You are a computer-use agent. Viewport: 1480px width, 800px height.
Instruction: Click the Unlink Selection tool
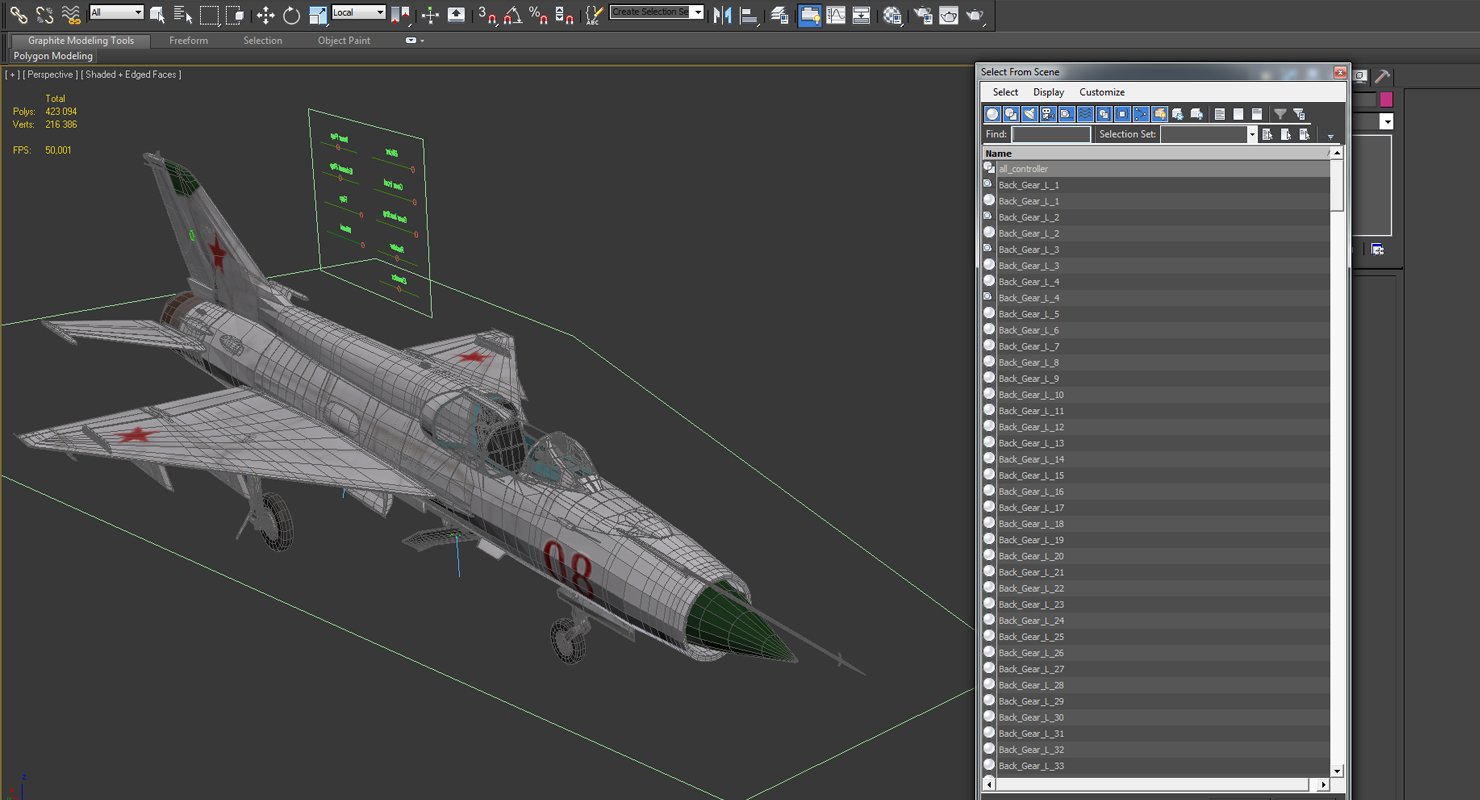coord(44,14)
